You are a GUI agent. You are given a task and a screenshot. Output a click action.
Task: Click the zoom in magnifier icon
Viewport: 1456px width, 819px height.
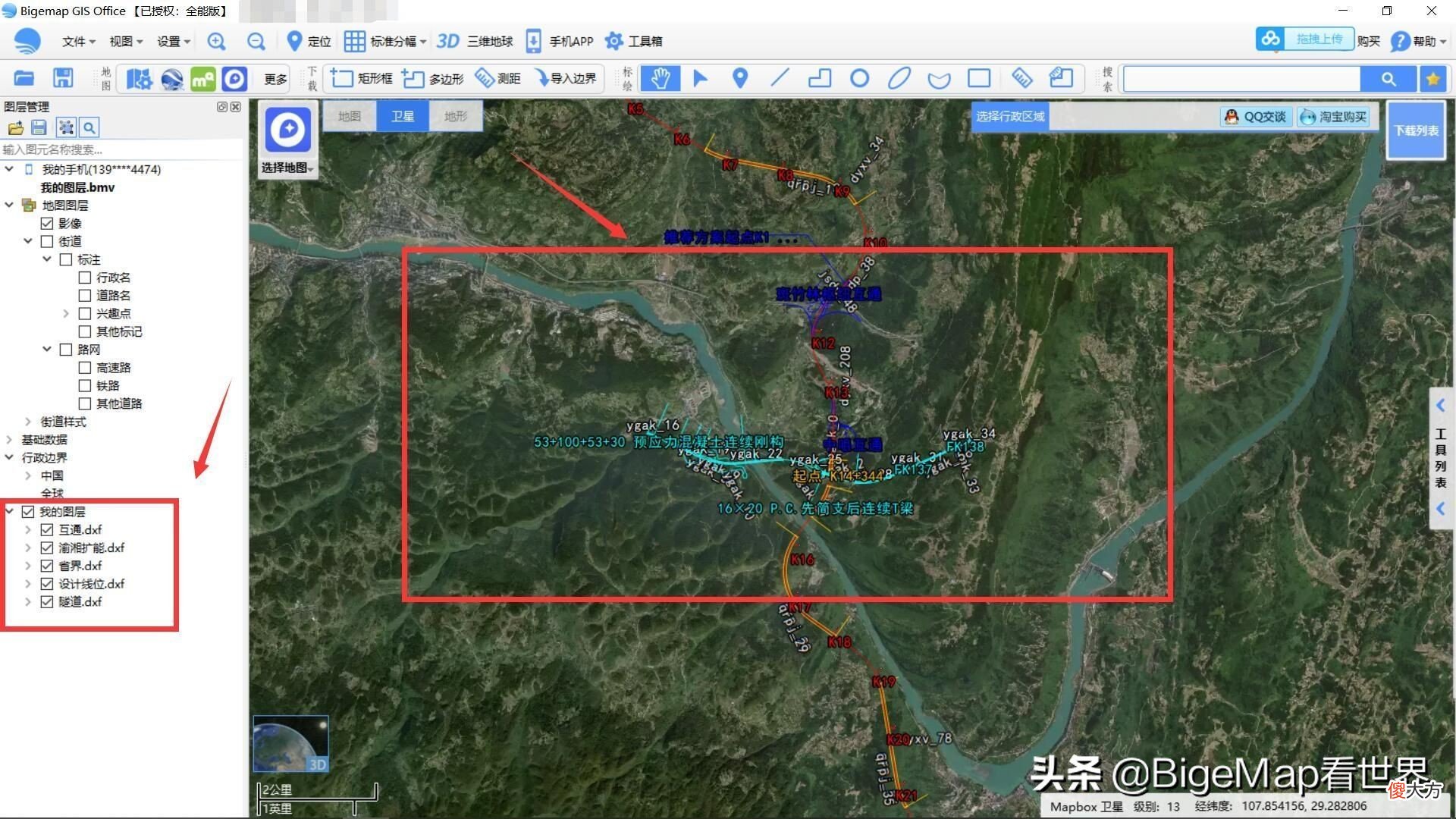pyautogui.click(x=216, y=41)
